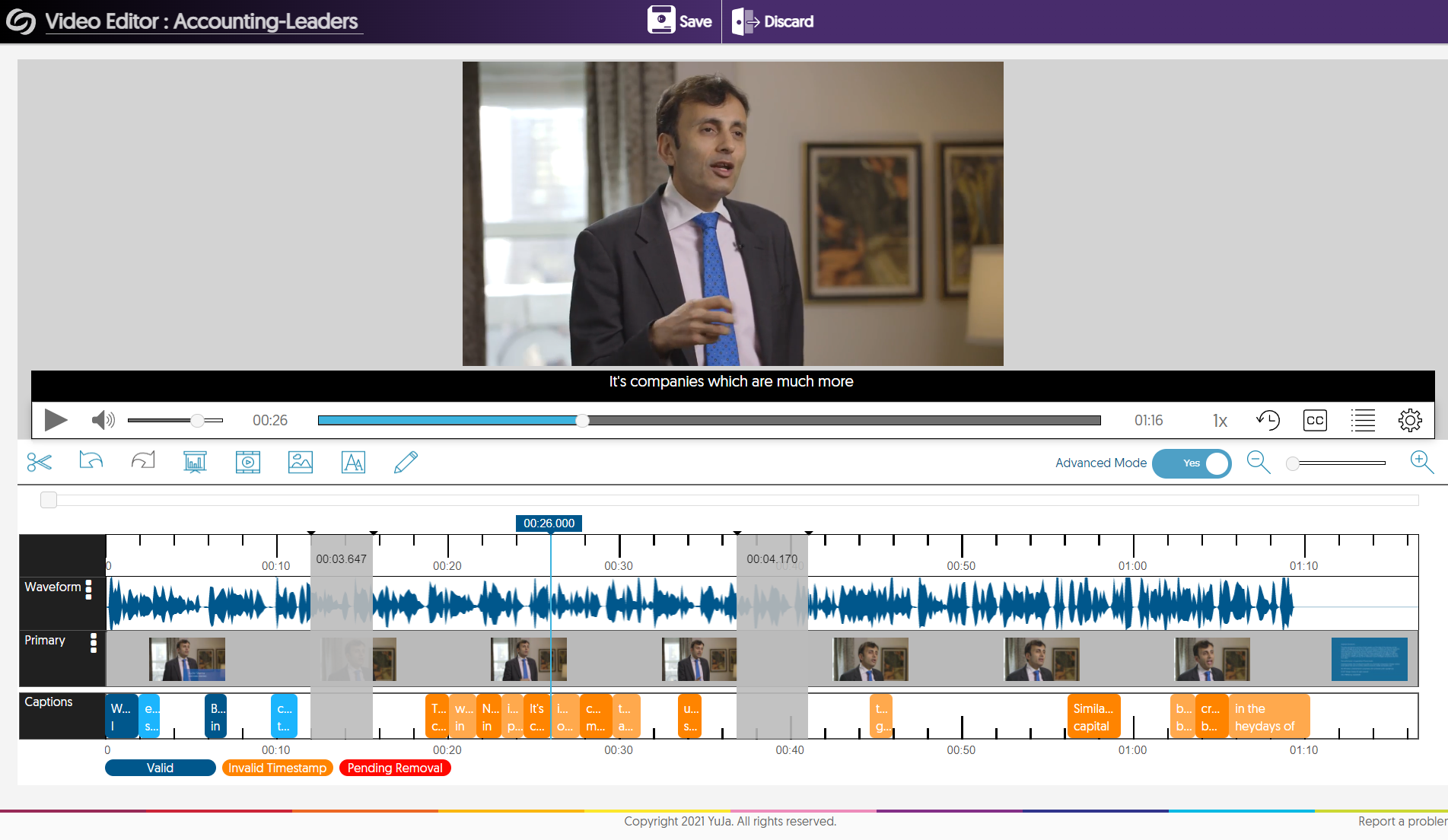Image resolution: width=1448 pixels, height=840 pixels.
Task: Open the Waveform track options menu
Action: 89,589
